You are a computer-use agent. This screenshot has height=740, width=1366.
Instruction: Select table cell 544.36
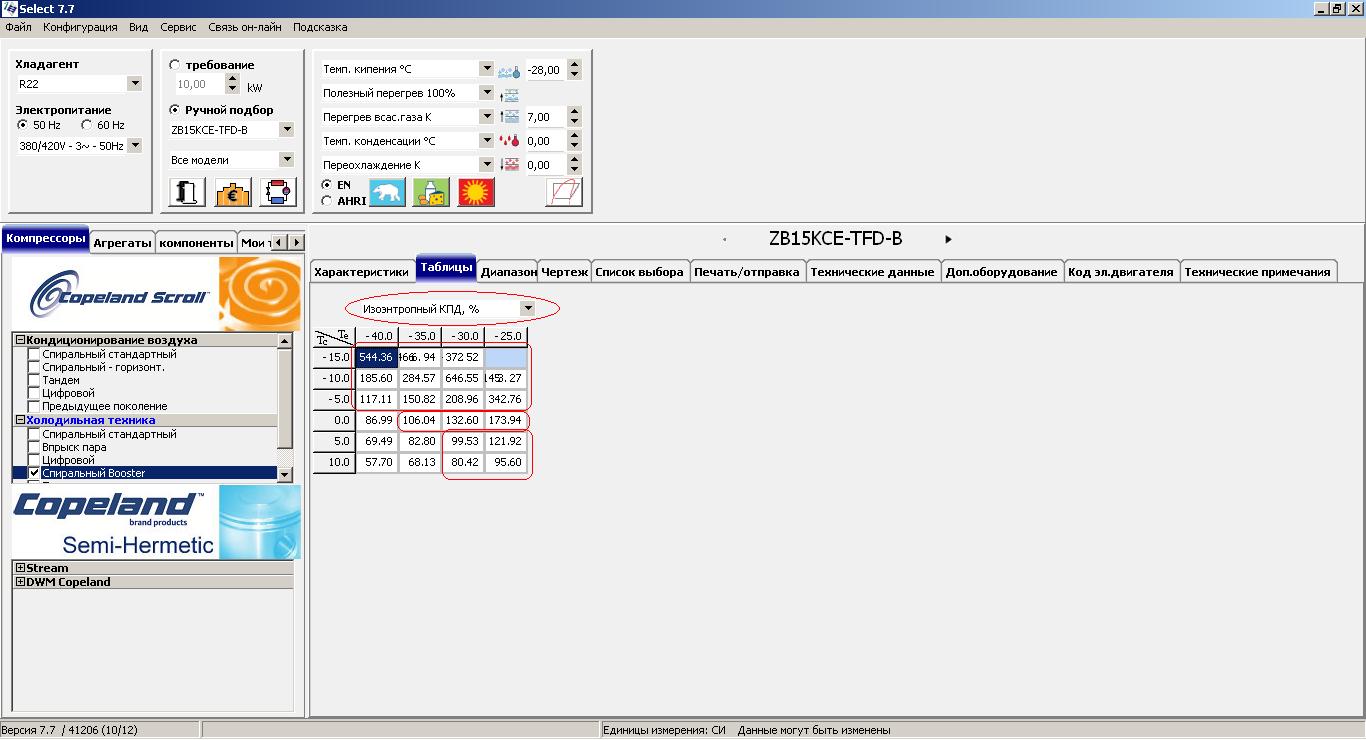tap(376, 357)
